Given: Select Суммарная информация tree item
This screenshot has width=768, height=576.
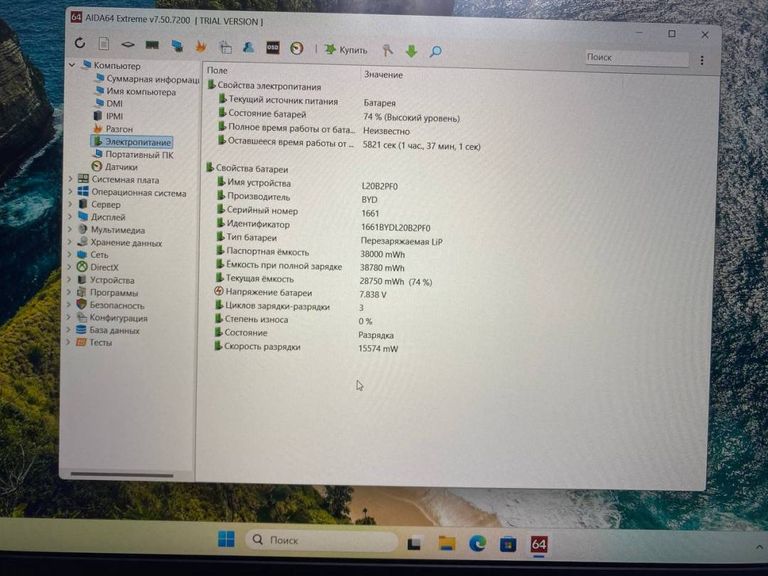Looking at the screenshot, I should [x=151, y=79].
